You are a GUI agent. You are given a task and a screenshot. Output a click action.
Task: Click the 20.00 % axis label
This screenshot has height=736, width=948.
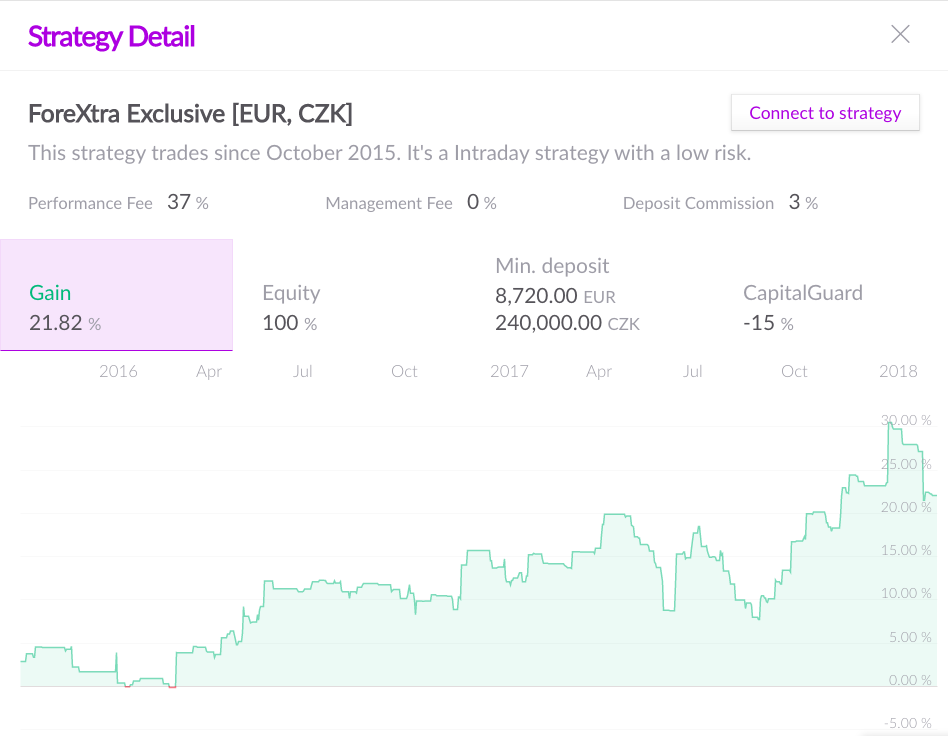coord(906,507)
